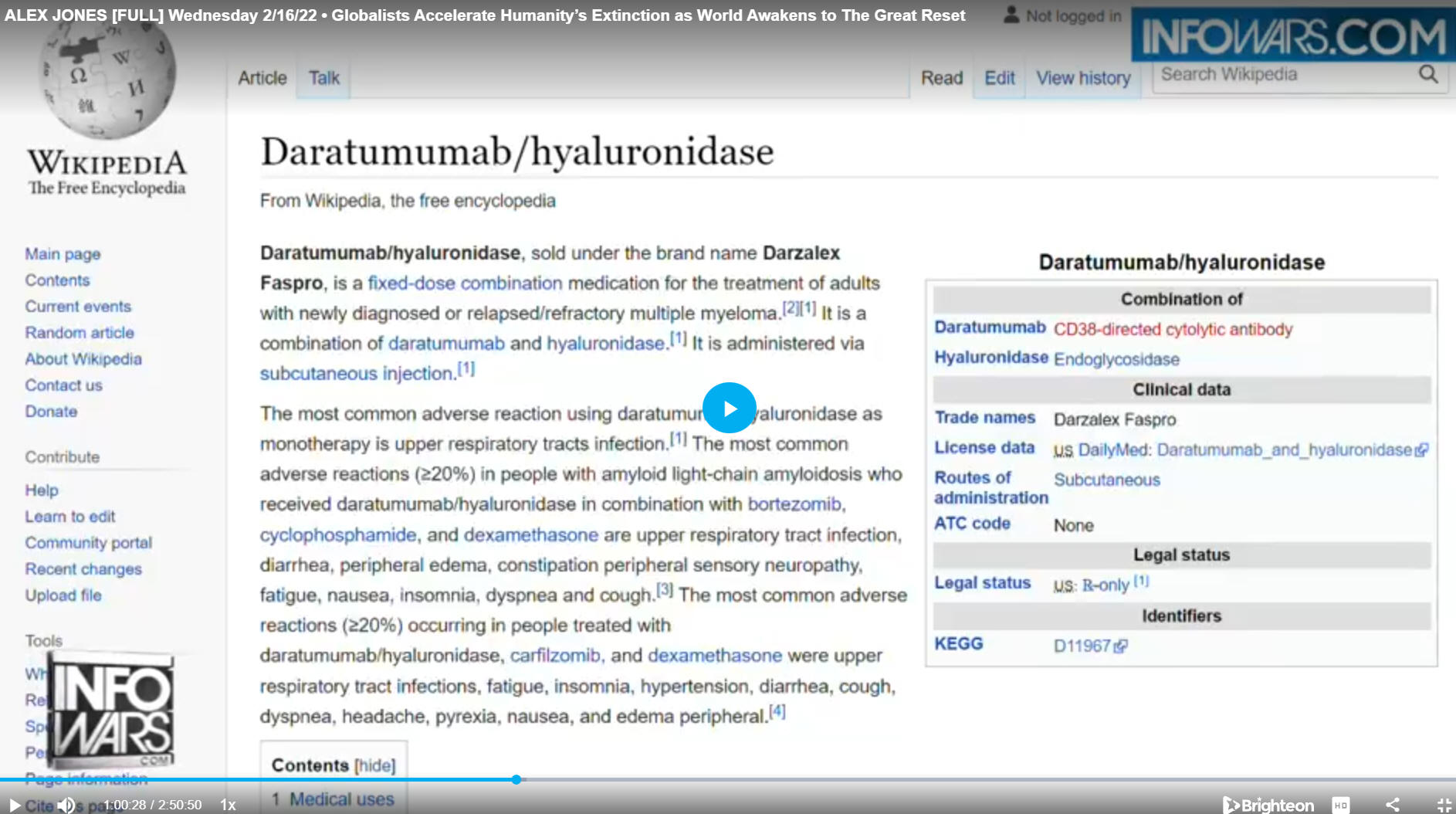Image resolution: width=1456 pixels, height=814 pixels.
Task: Open the carfilzomib link
Action: pos(555,656)
